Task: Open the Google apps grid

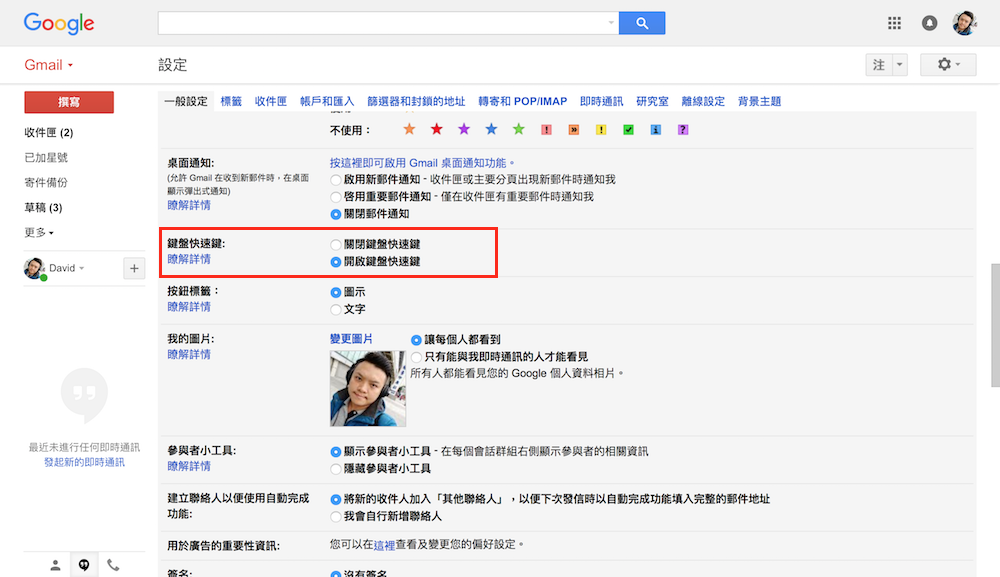Action: point(894,23)
